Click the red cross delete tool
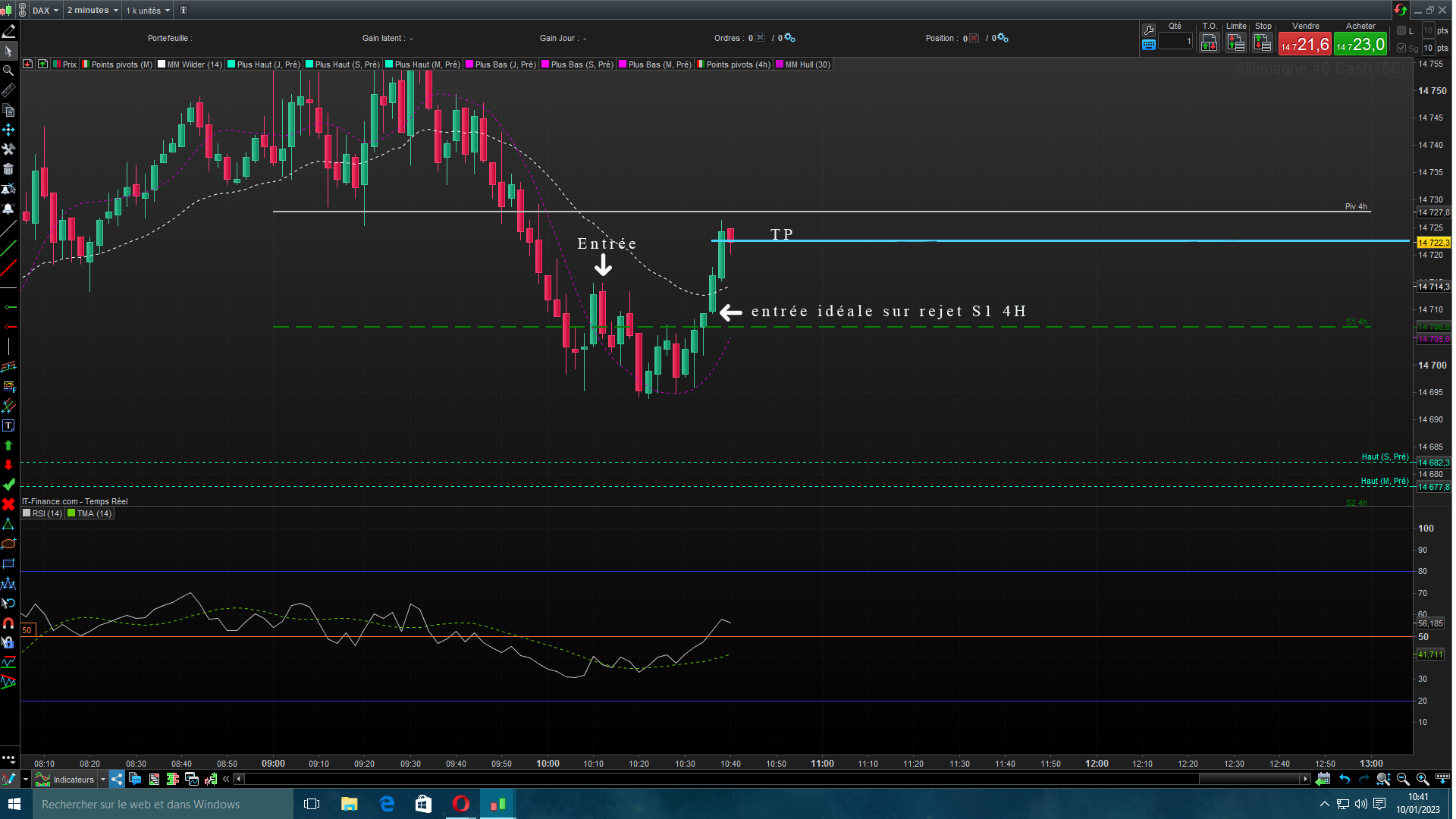1456x819 pixels. point(8,504)
